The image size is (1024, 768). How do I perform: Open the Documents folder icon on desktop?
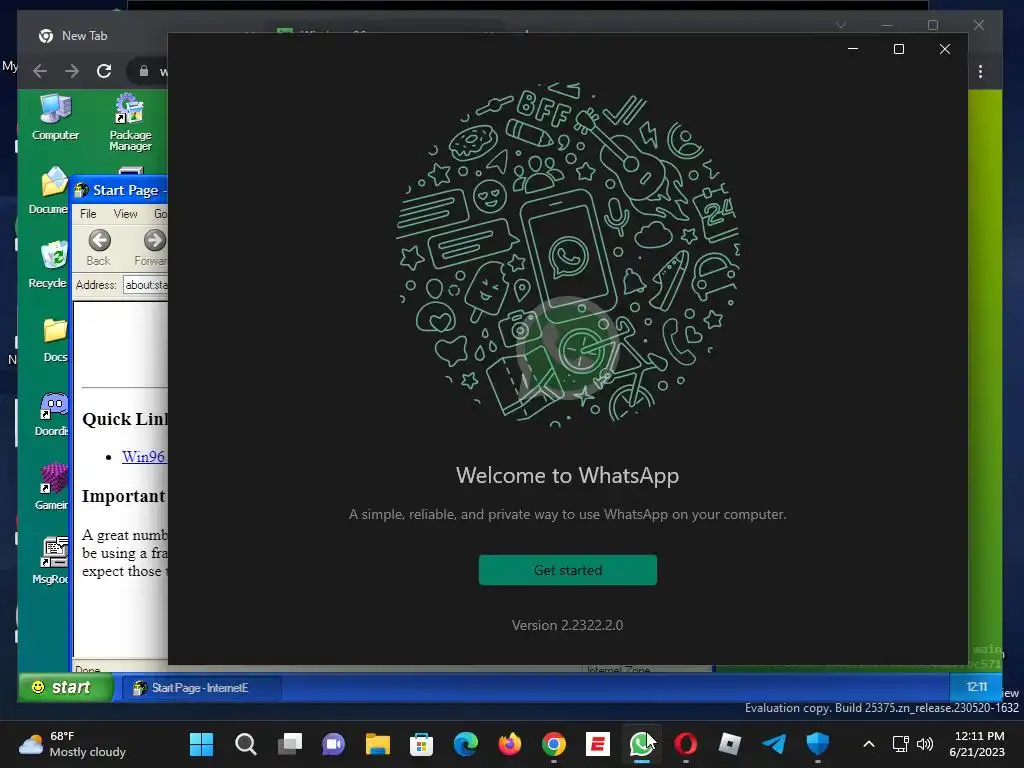click(48, 191)
